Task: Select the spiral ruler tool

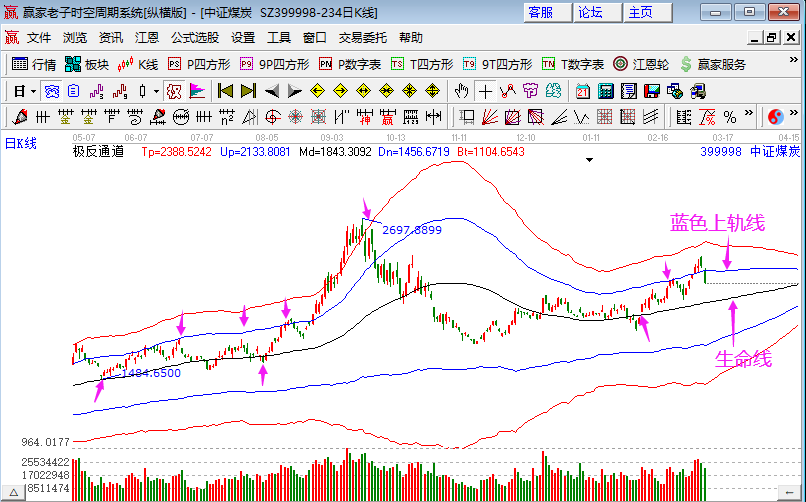Action: pos(135,117)
